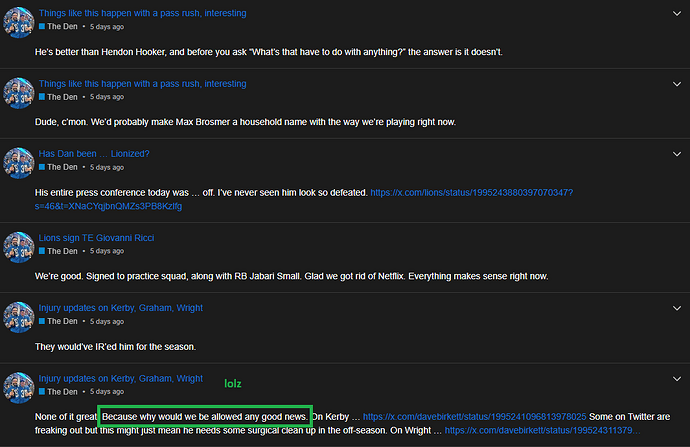Click The Den category under "Has Dan been"
Image resolution: width=690 pixels, height=447 pixels.
tap(62, 167)
